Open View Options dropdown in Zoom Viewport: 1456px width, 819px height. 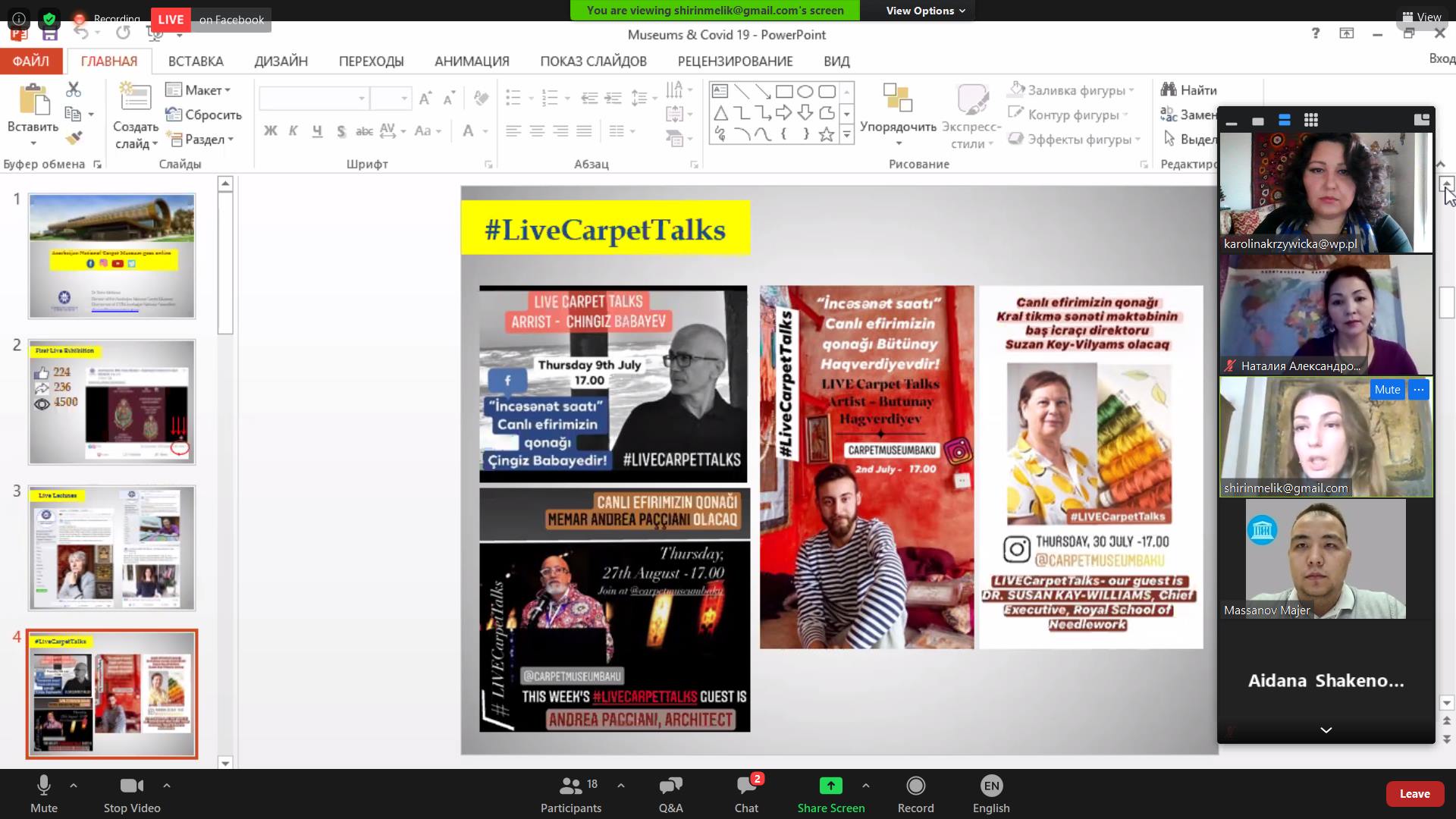(x=925, y=11)
